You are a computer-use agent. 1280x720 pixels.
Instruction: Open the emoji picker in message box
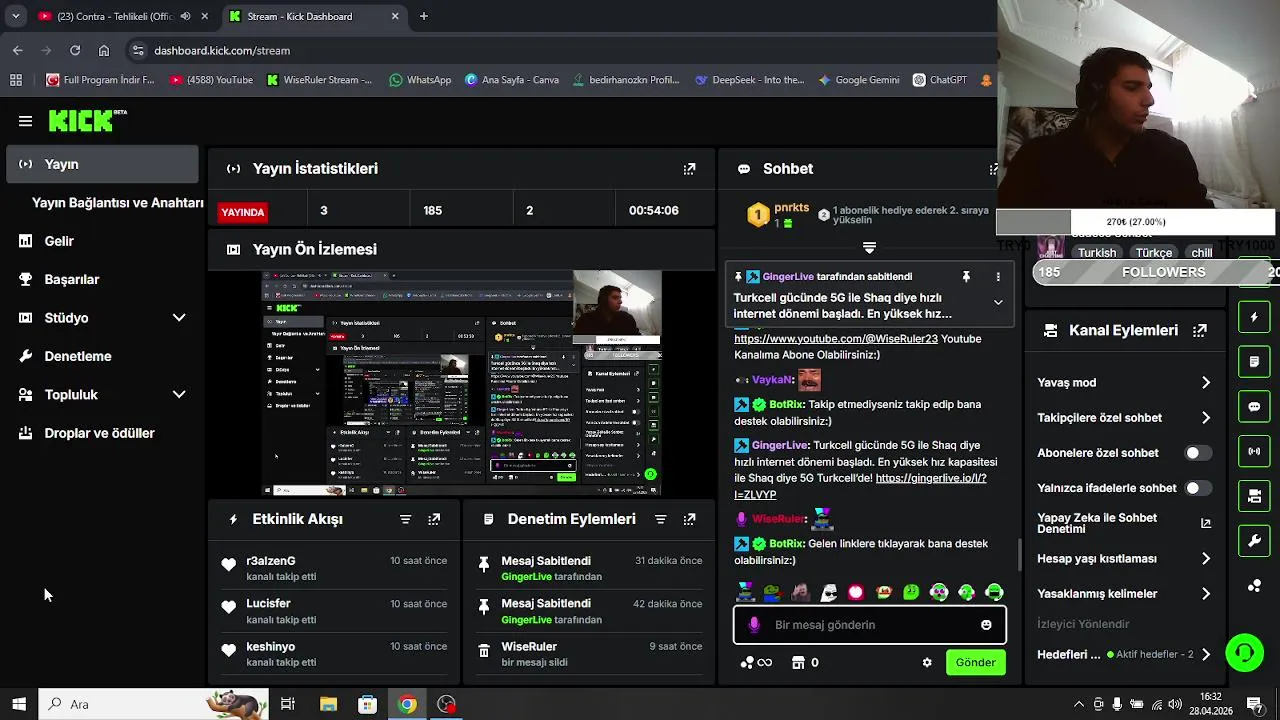(x=986, y=625)
